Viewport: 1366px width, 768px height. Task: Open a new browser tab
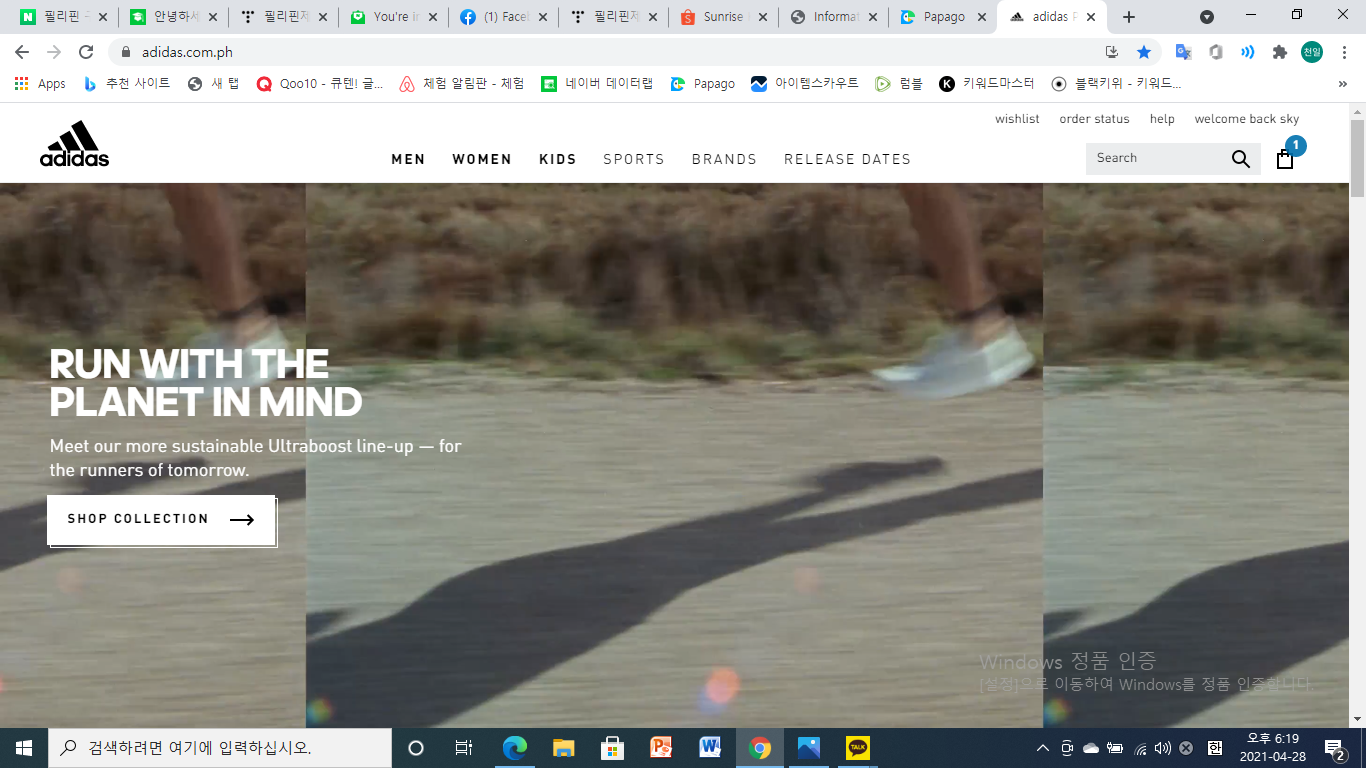coord(1129,17)
